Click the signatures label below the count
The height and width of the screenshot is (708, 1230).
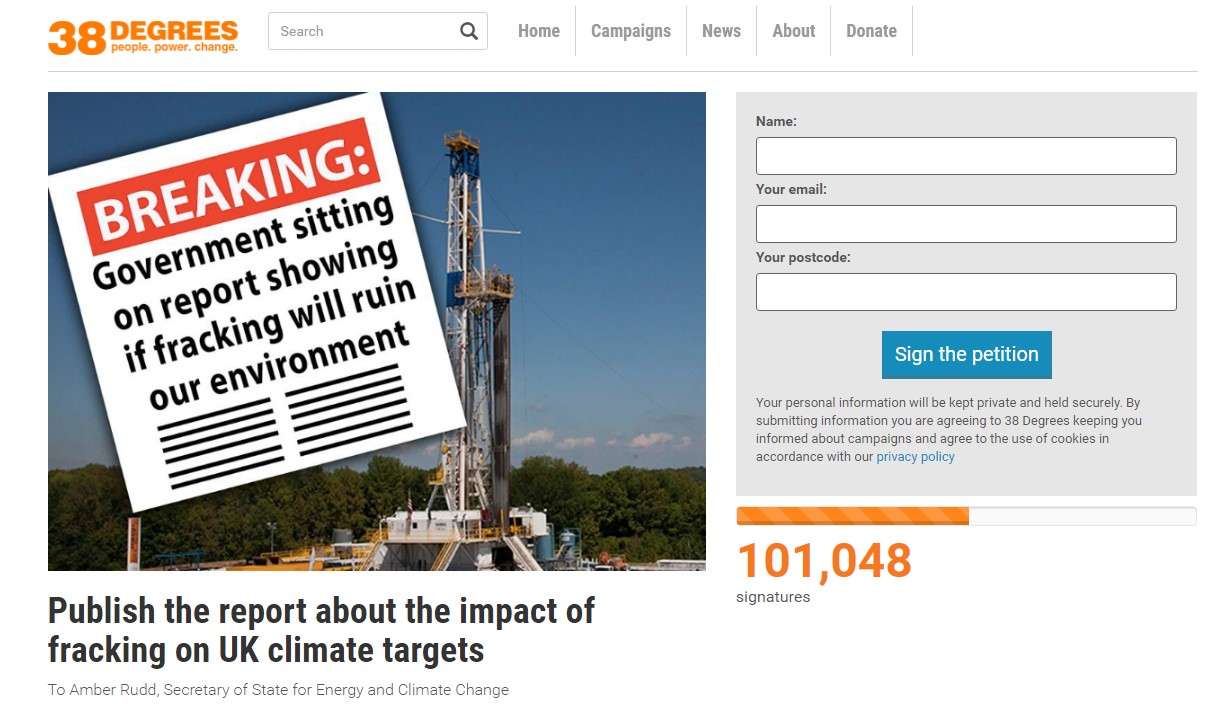(x=771, y=596)
